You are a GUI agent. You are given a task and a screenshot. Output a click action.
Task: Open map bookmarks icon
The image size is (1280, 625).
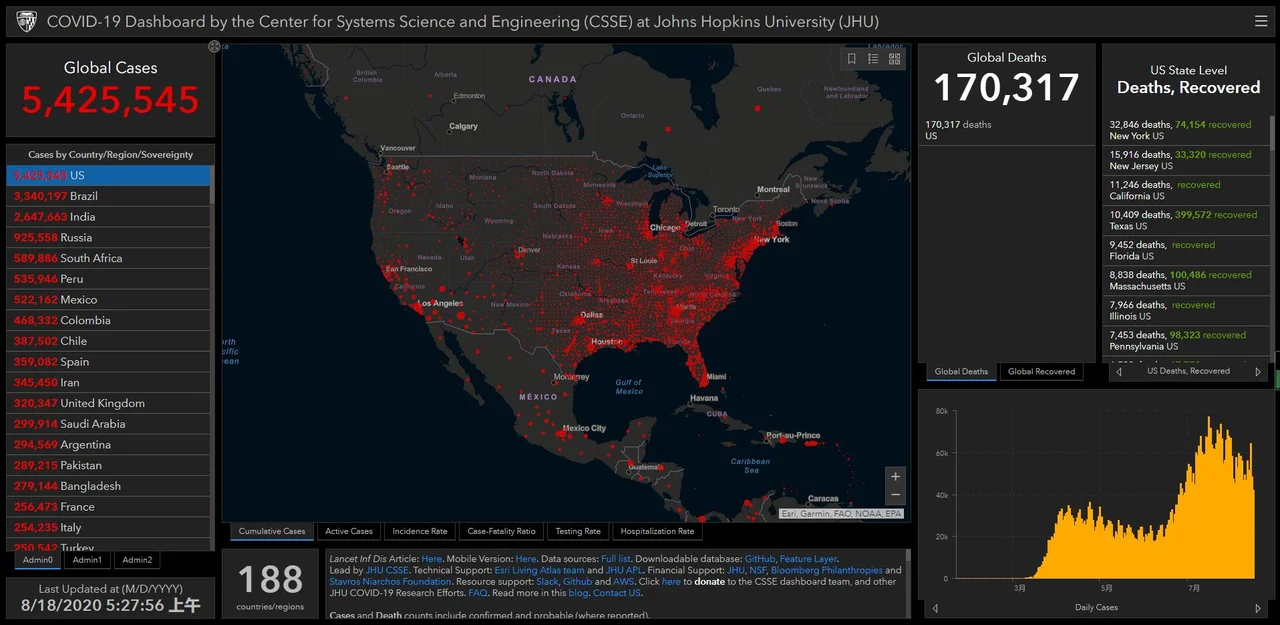852,59
